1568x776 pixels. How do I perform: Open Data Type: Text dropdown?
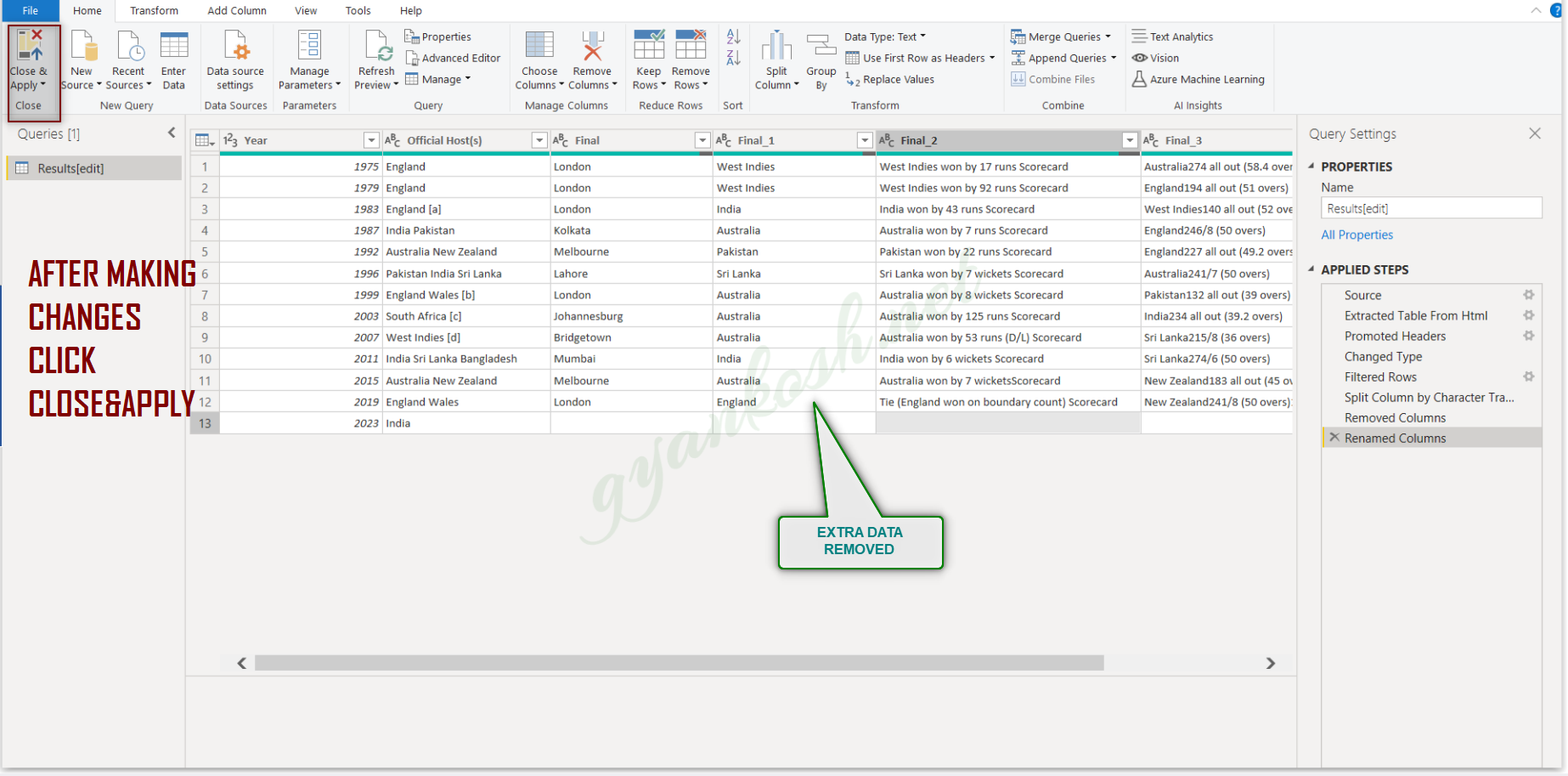tap(885, 37)
